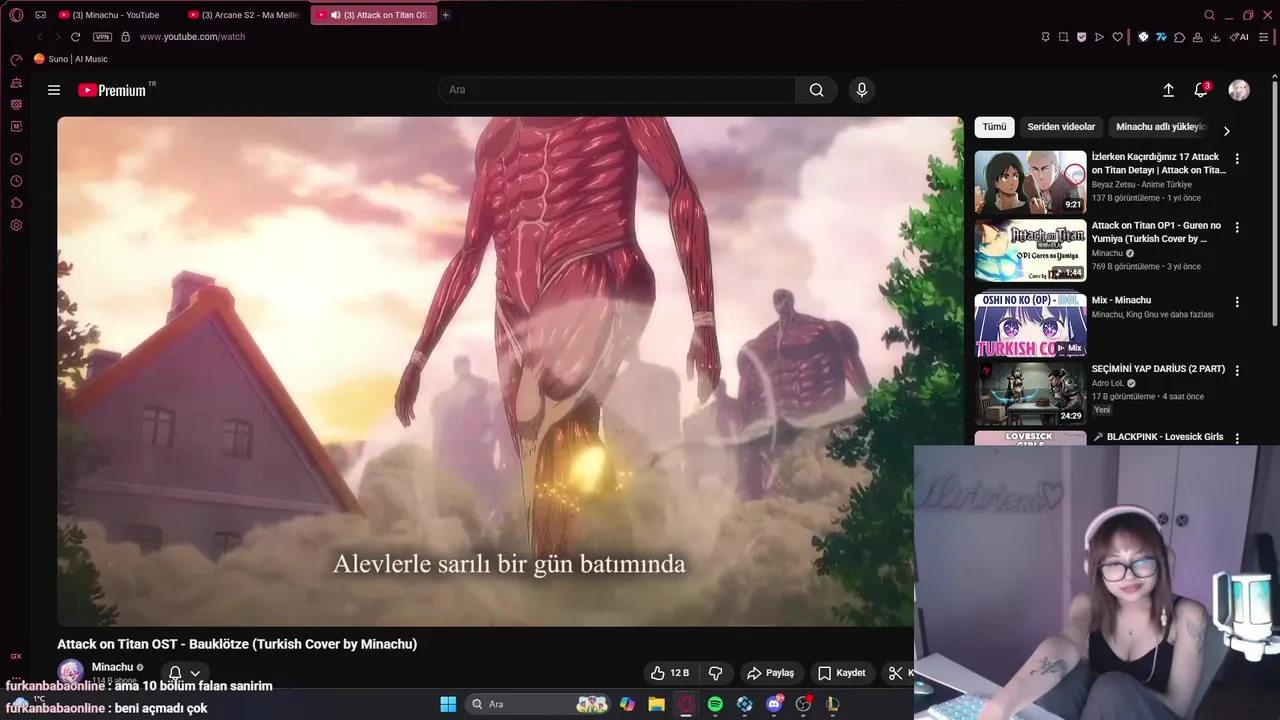Image resolution: width=1280 pixels, height=720 pixels.
Task: Select Minachu adlı yükleyici filter chip
Action: 1161,127
